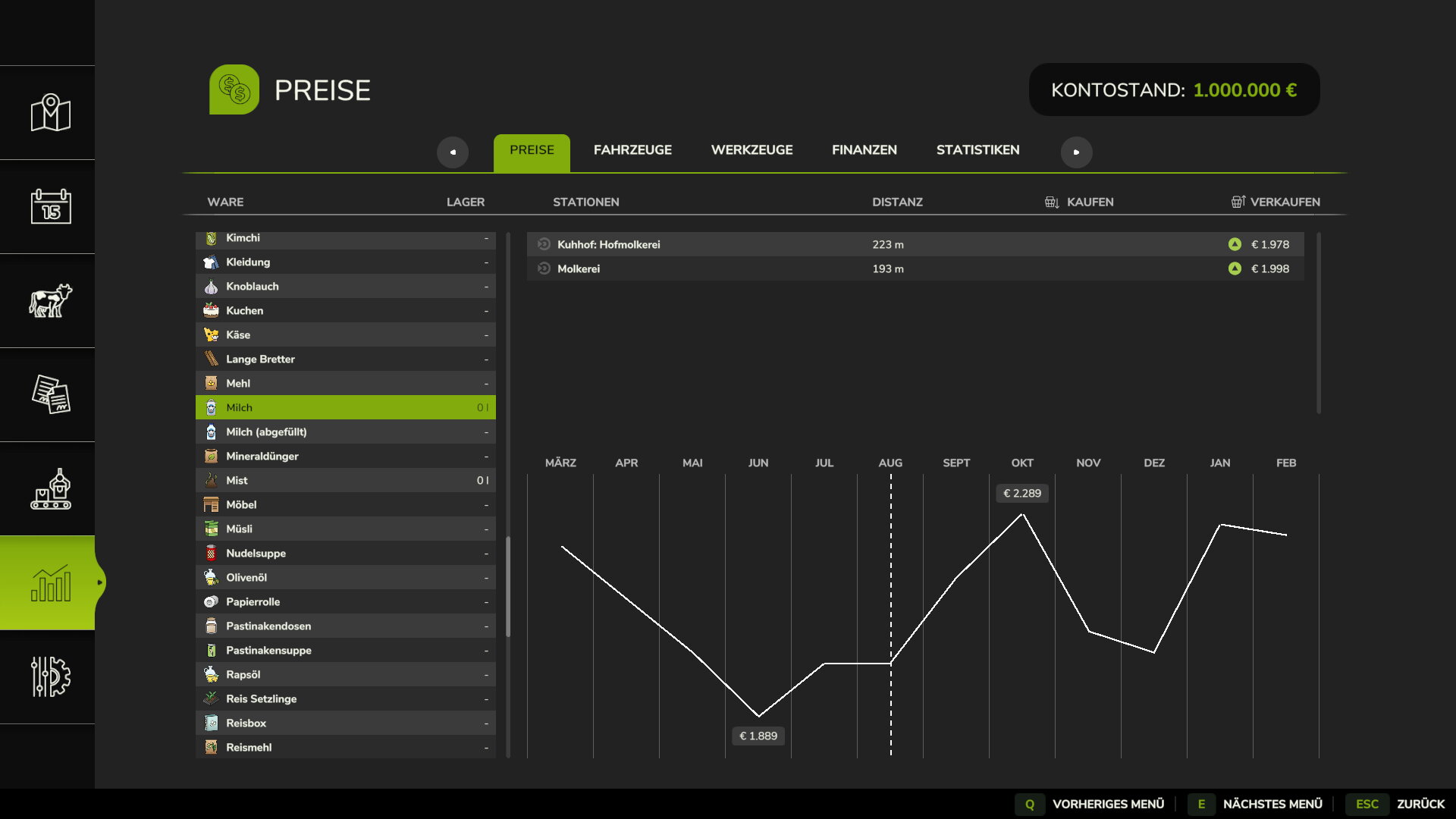Open the contracts documents icon
This screenshot has width=1456, height=819.
[50, 394]
